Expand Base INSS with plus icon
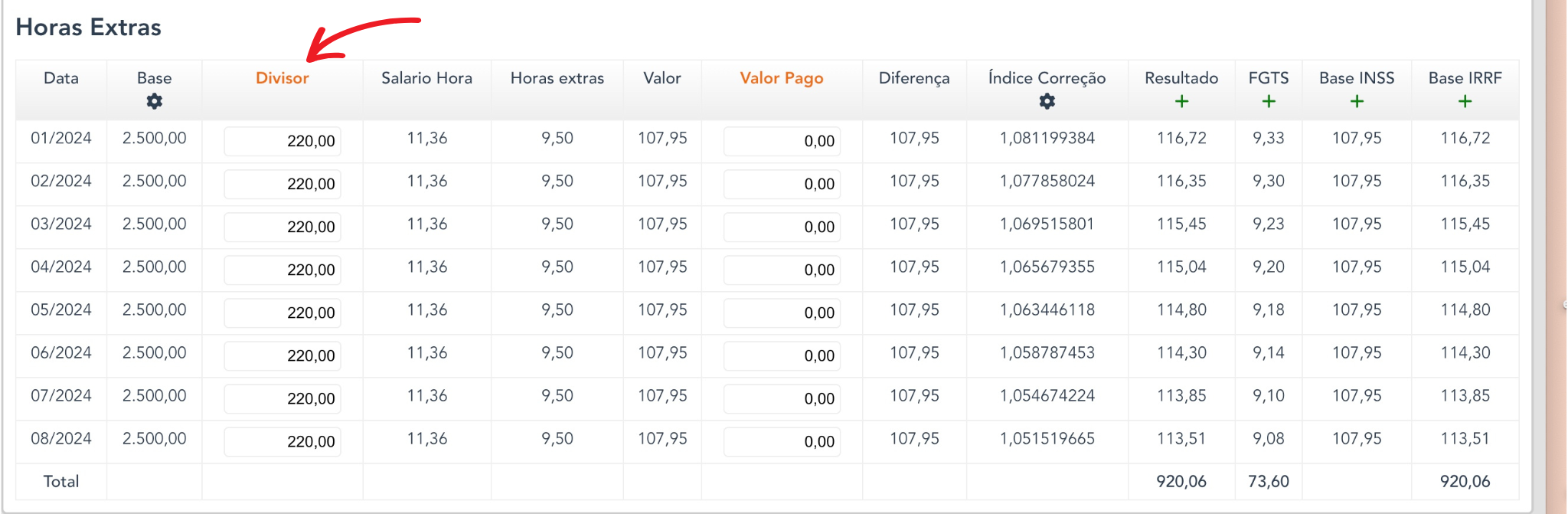 [1357, 101]
